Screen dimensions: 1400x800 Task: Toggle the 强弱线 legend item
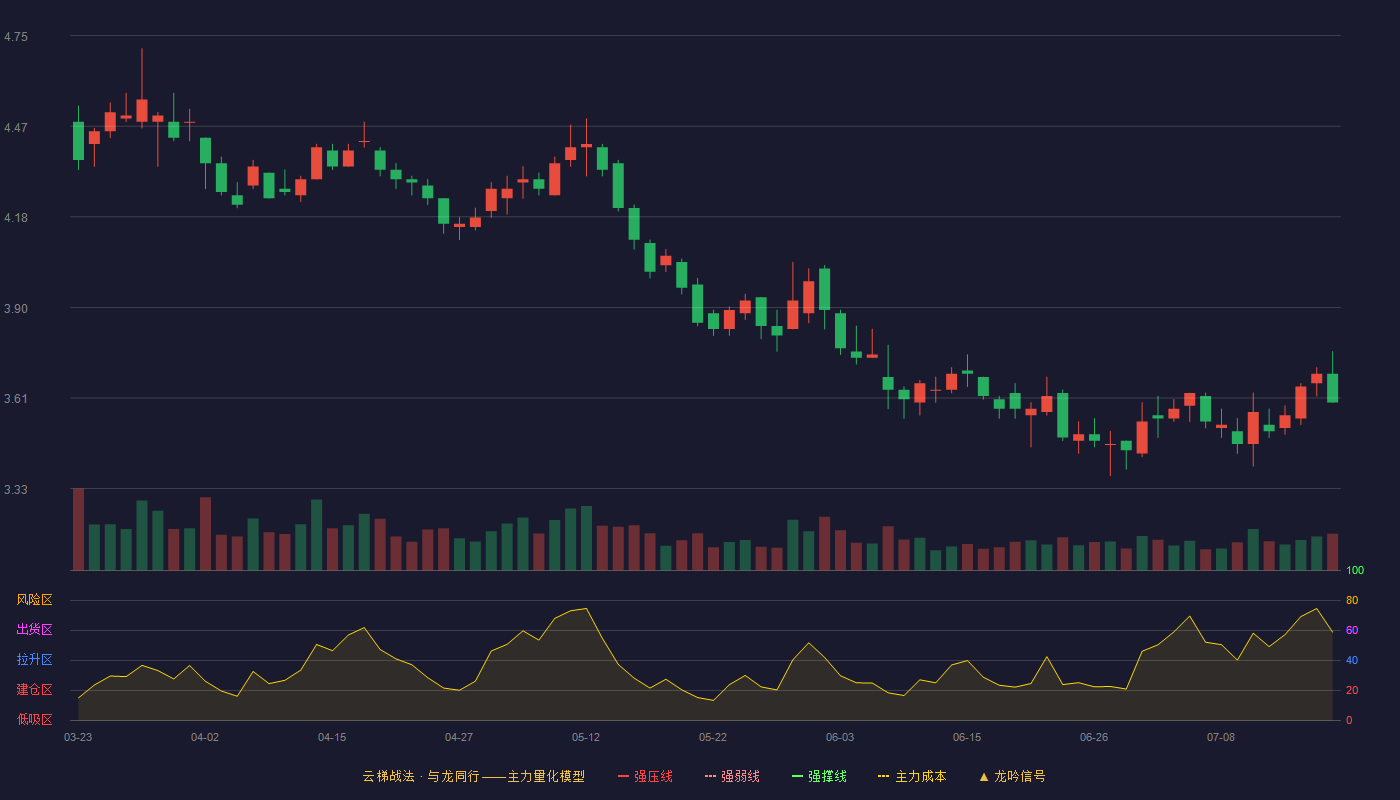click(x=732, y=776)
